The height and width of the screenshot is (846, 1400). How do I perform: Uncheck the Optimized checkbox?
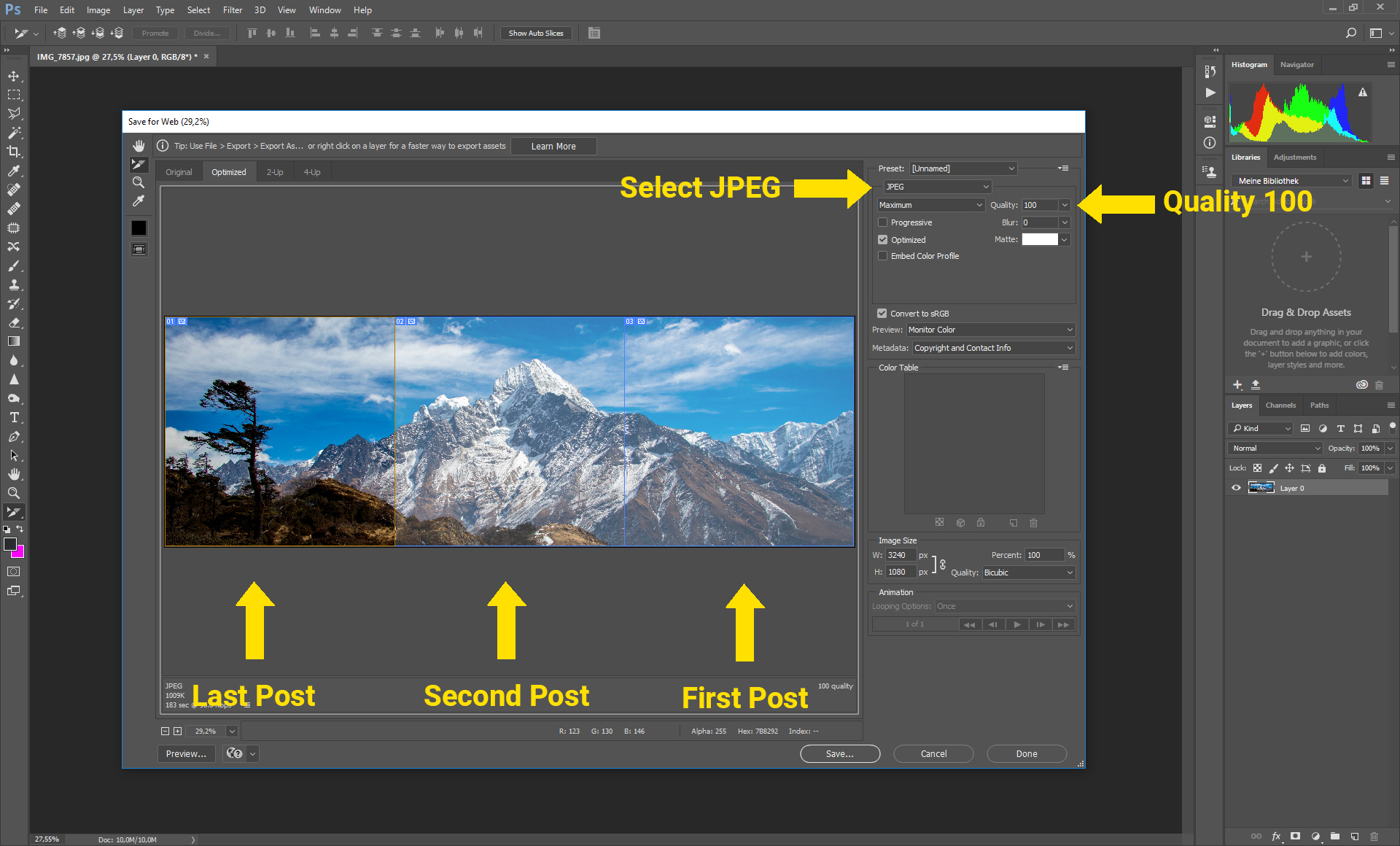coord(882,240)
